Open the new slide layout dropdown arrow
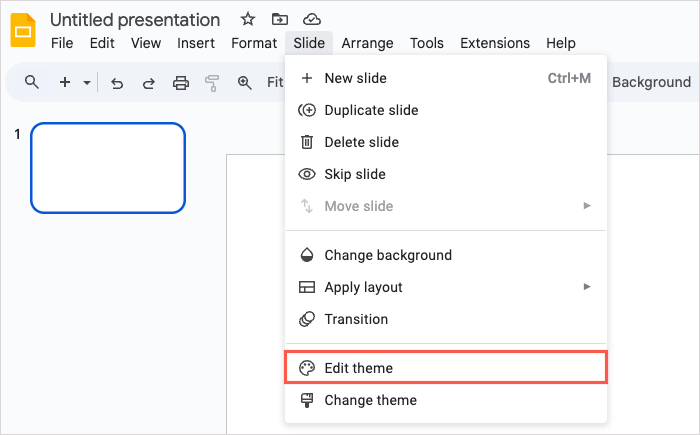Viewport: 700px width, 435px height. click(87, 83)
